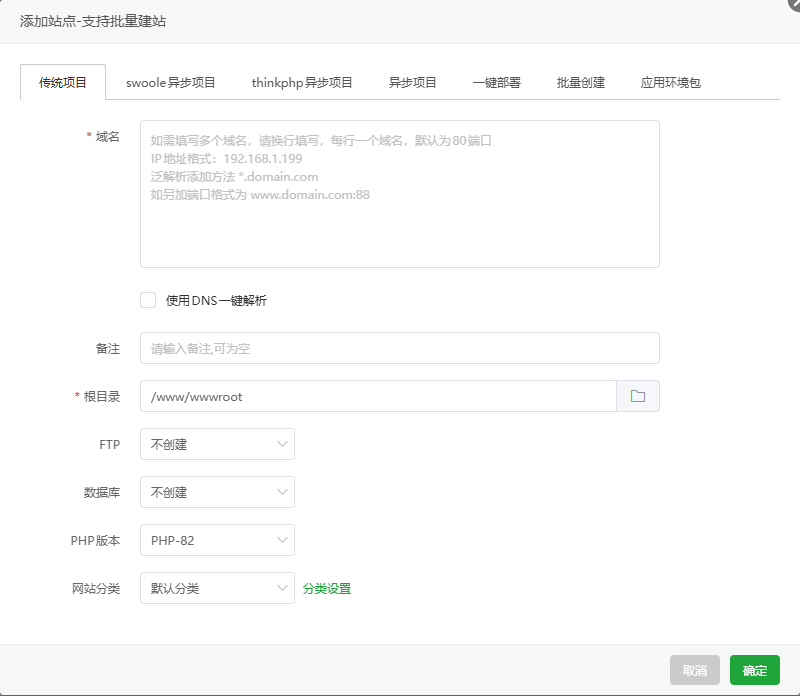Confirm with the 确定 button
800x696 pixels.
pos(755,670)
